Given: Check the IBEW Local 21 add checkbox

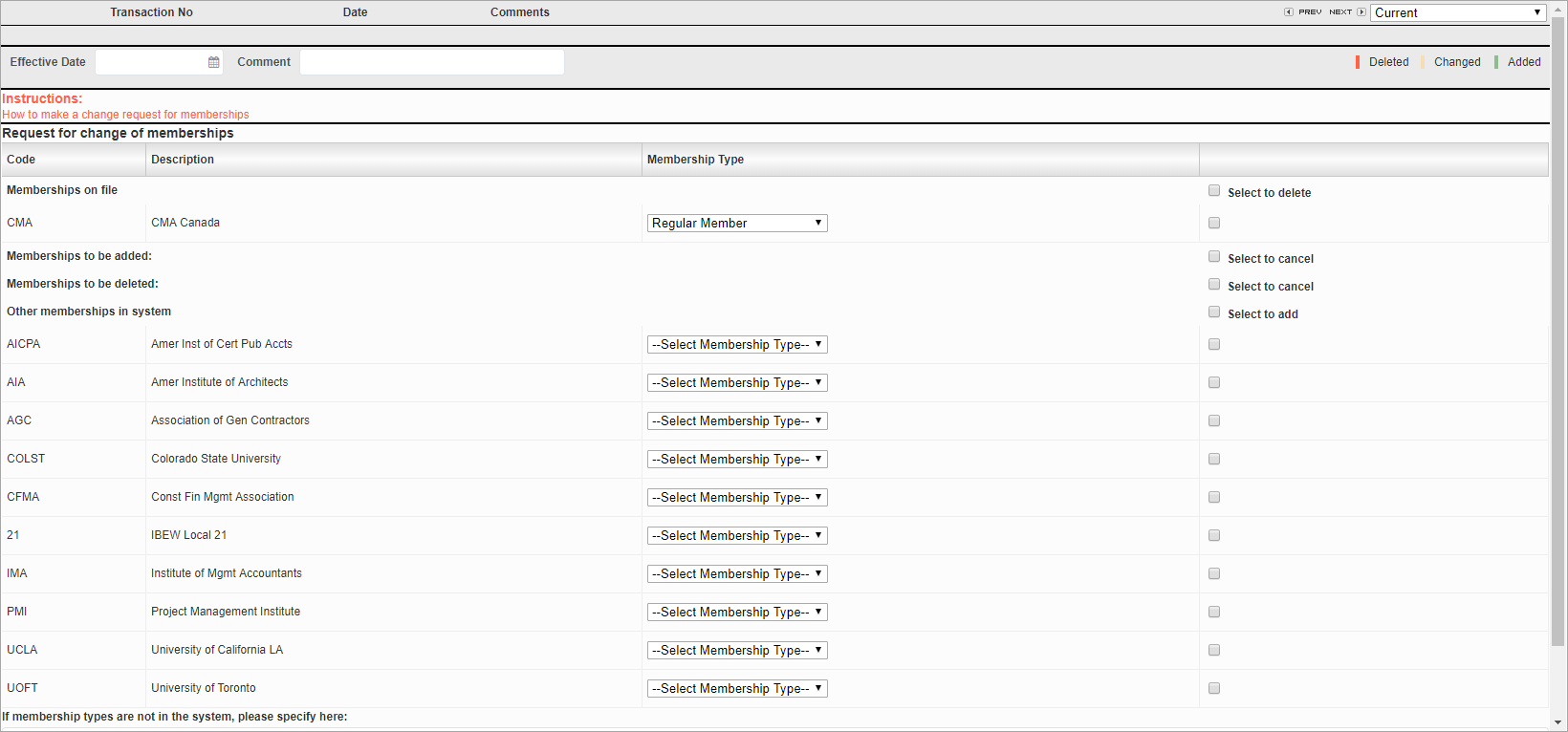Looking at the screenshot, I should 1214,535.
